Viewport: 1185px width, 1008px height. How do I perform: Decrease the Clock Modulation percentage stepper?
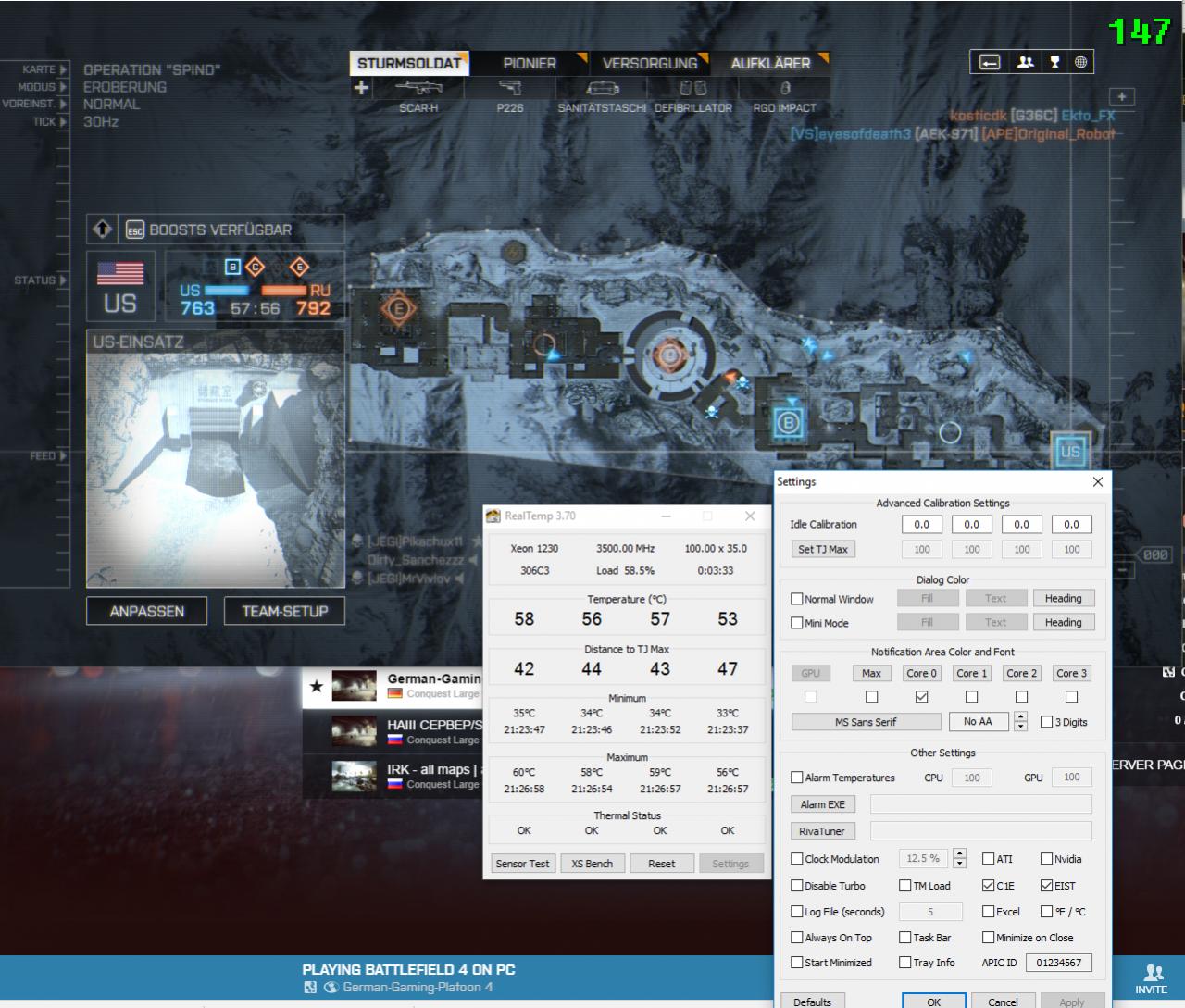pyautogui.click(x=959, y=864)
